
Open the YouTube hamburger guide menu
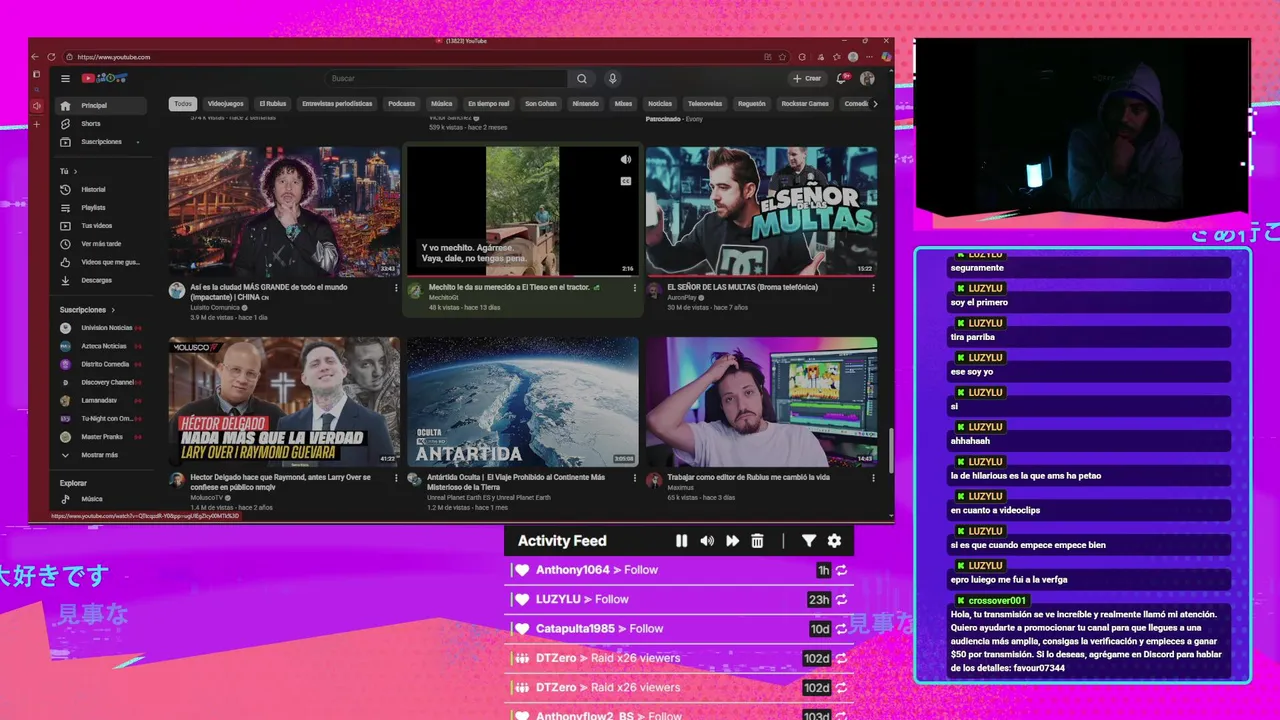(x=65, y=78)
